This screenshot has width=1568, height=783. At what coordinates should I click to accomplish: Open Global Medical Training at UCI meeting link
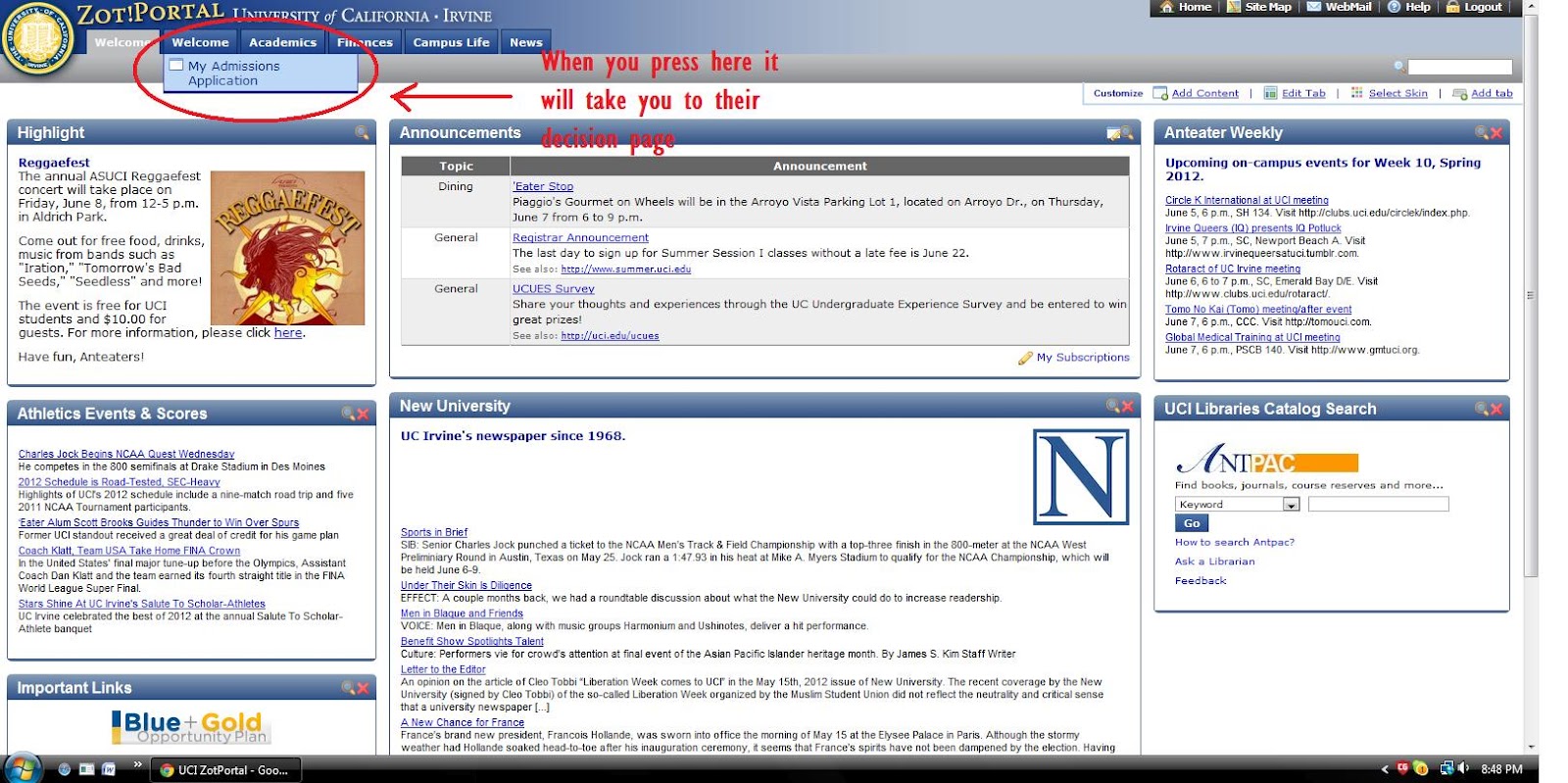point(1252,337)
